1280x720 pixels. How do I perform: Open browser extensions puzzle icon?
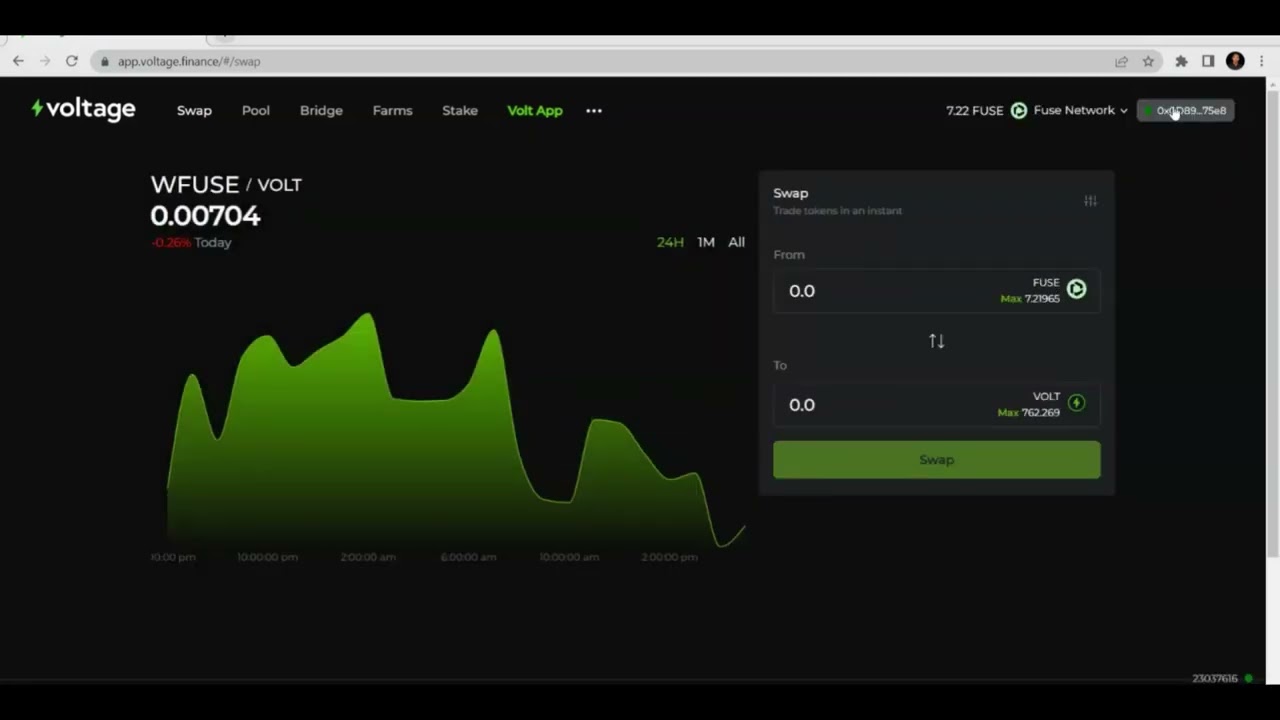point(1181,61)
